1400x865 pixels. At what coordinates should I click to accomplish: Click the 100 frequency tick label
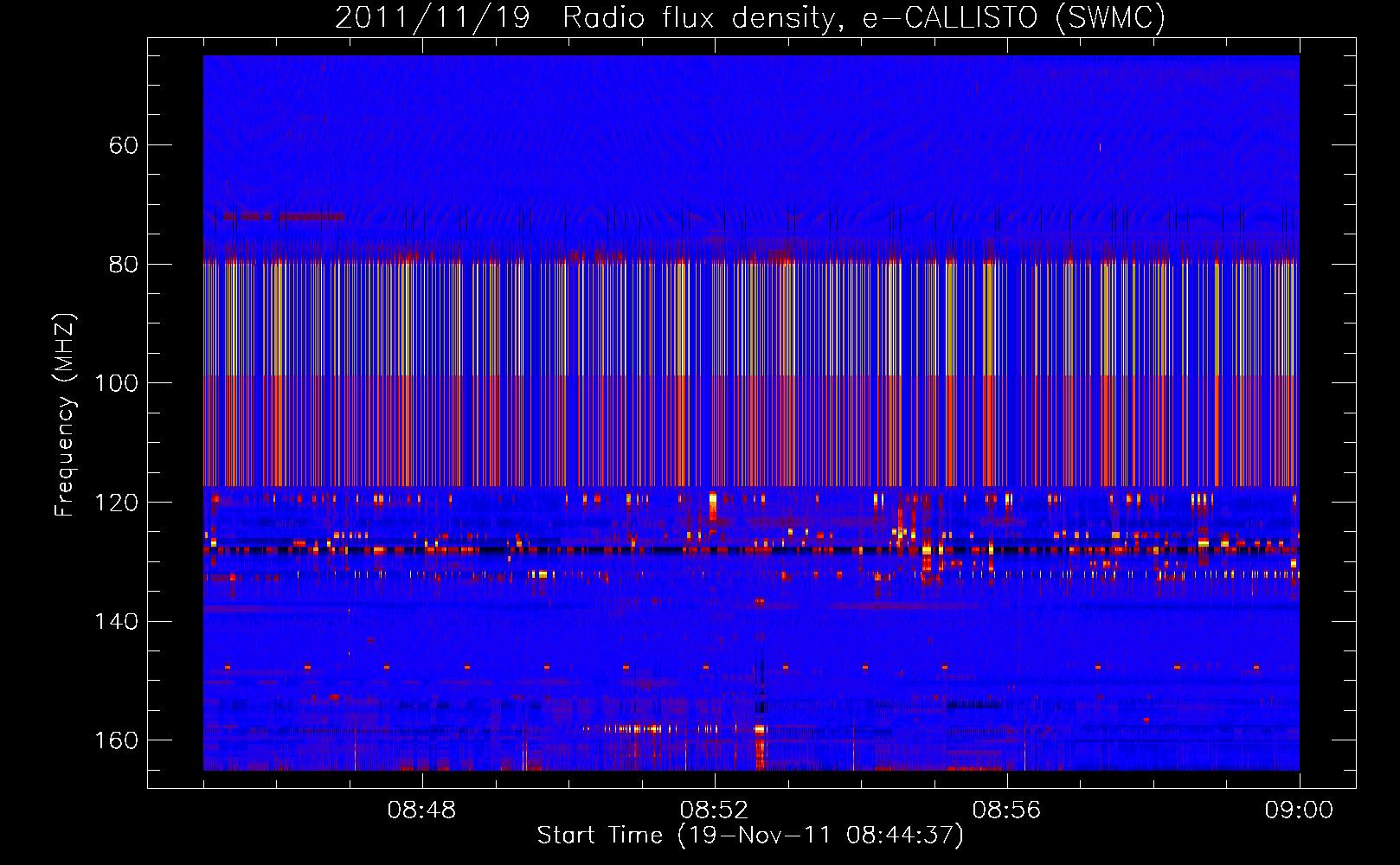116,383
